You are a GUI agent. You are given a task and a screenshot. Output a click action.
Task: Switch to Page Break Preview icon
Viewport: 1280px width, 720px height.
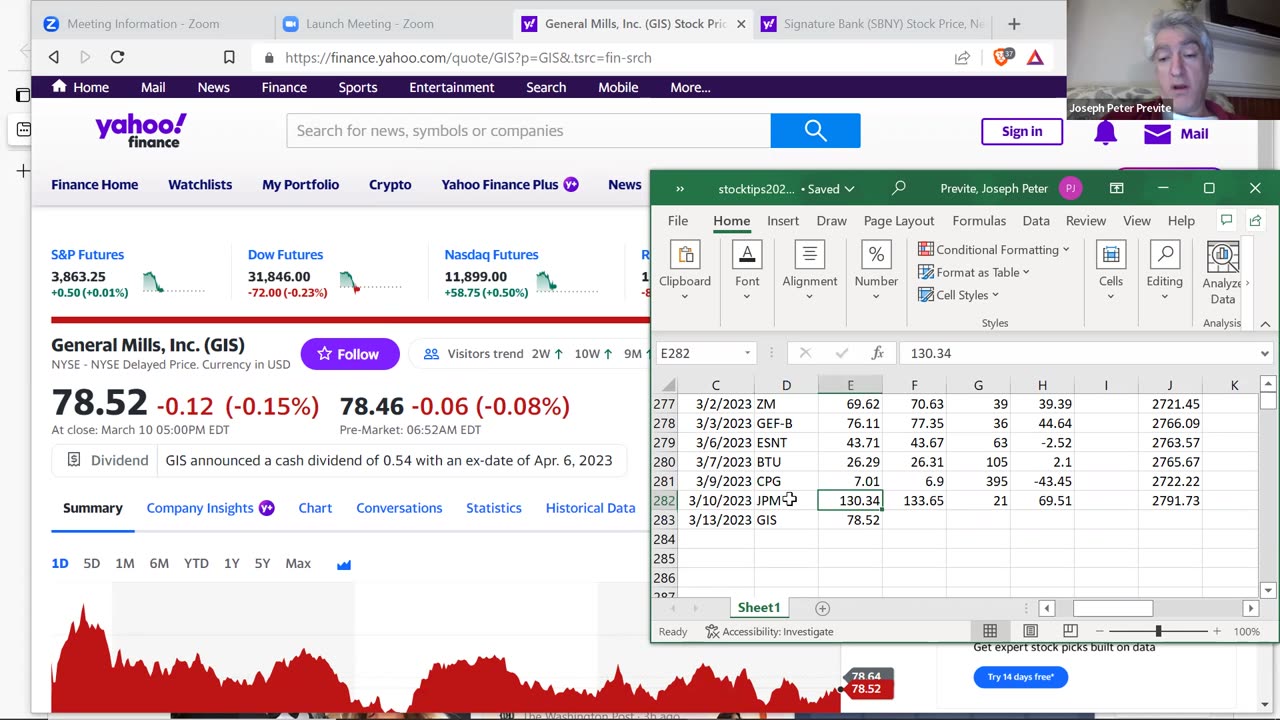coord(1070,631)
